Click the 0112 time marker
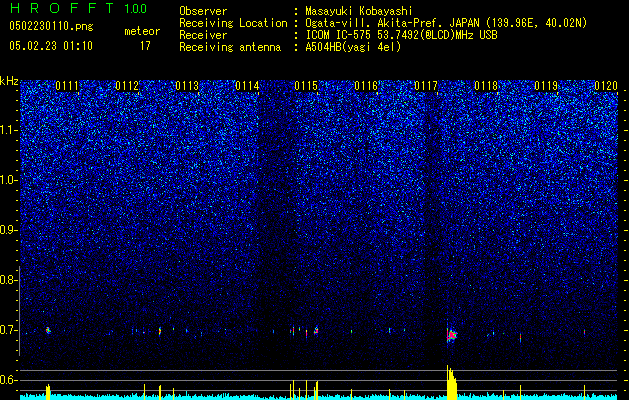Viewport: 629px width, 400px height. [x=127, y=86]
